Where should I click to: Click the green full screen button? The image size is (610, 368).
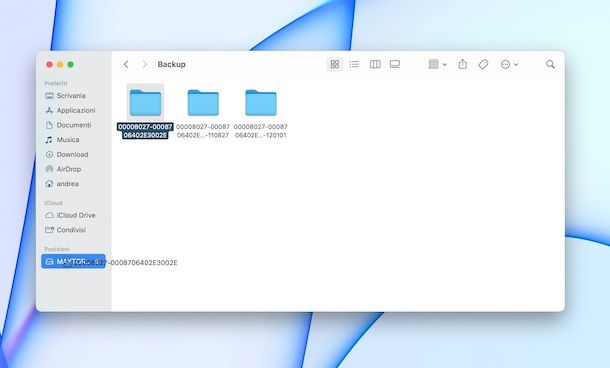(70, 65)
